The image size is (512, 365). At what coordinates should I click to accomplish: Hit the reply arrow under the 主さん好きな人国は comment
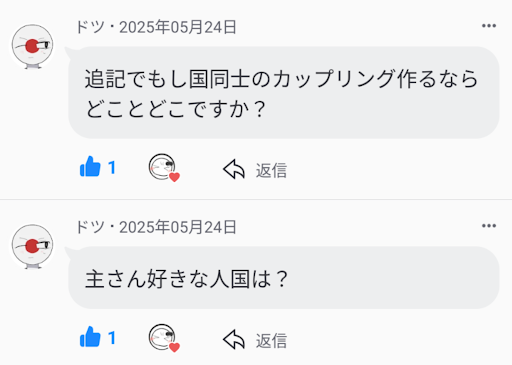coord(234,340)
